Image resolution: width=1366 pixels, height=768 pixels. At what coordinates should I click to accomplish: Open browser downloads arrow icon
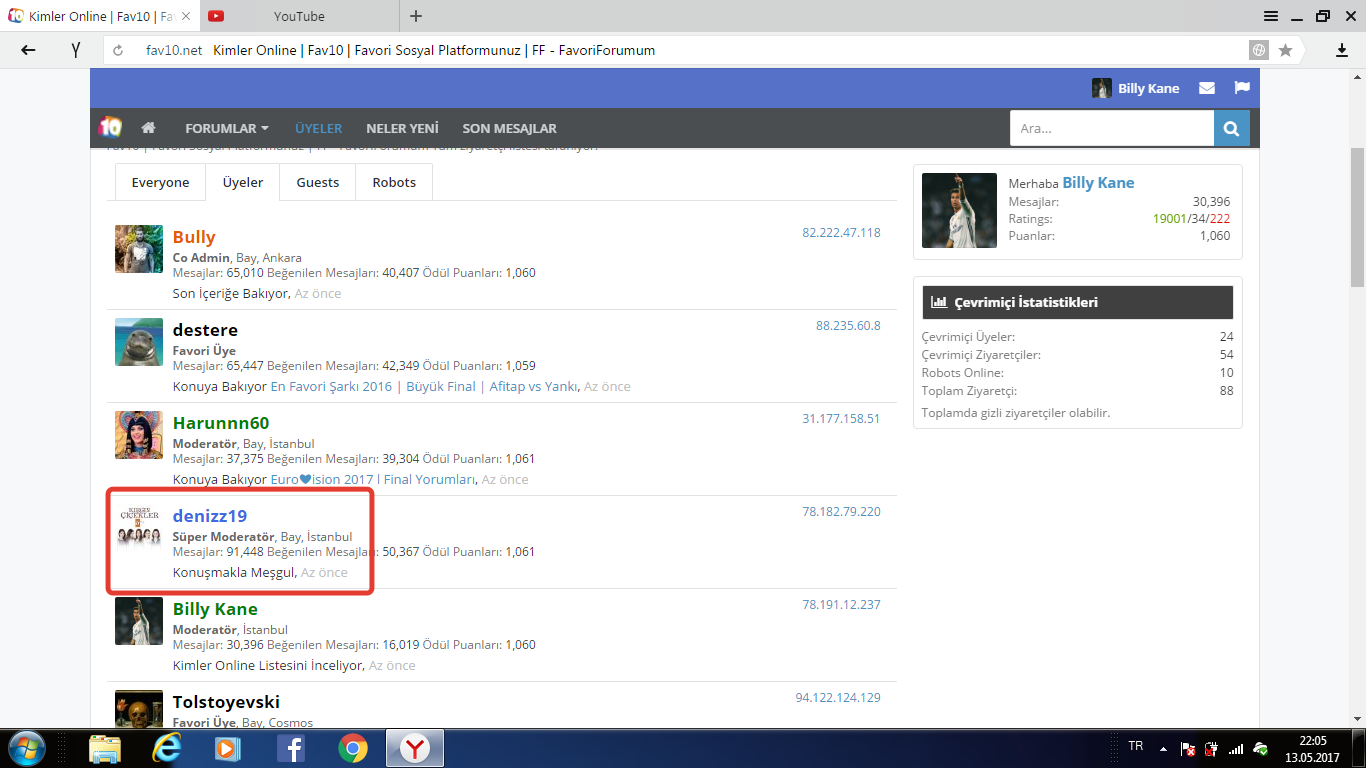[x=1342, y=50]
